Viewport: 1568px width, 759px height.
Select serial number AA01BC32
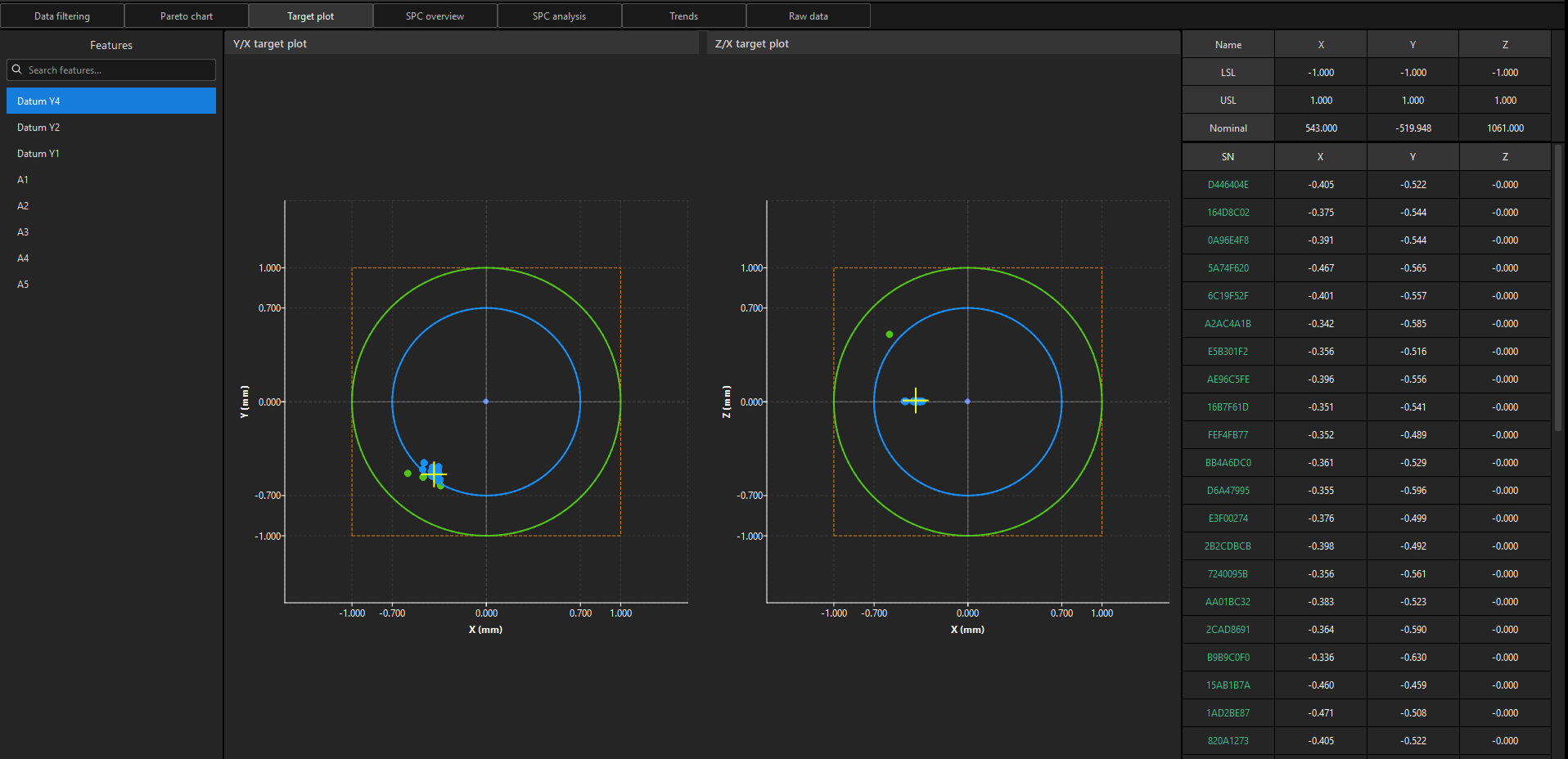click(1228, 602)
